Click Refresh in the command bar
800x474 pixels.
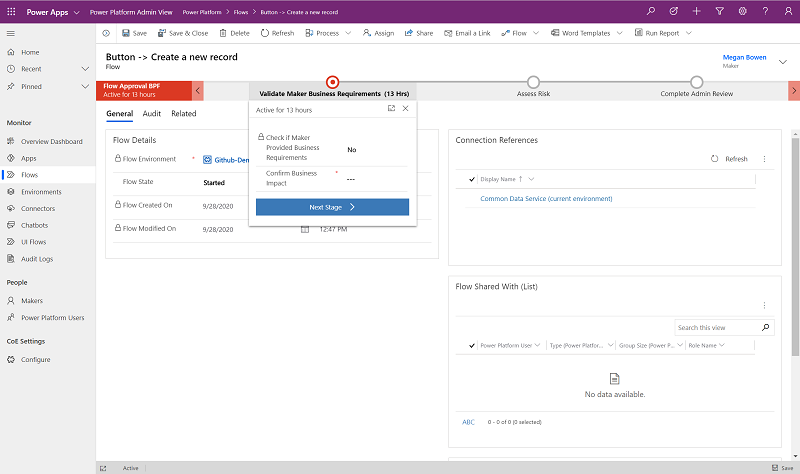coord(277,33)
